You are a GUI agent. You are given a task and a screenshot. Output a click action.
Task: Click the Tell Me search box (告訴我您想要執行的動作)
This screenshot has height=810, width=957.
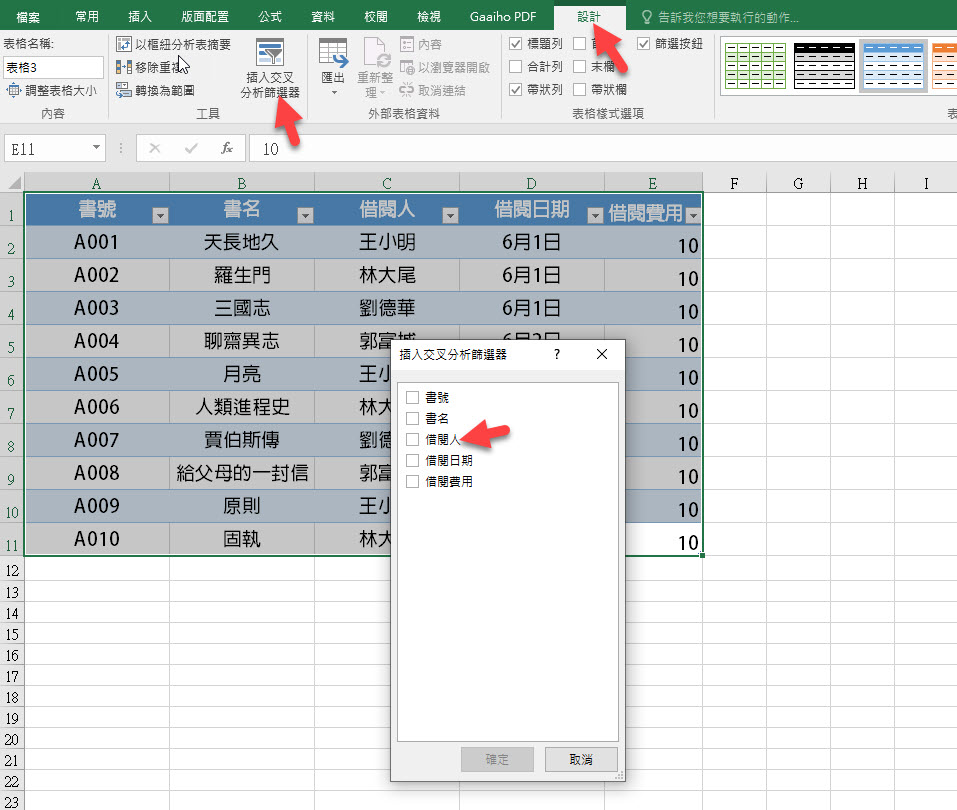tap(730, 17)
